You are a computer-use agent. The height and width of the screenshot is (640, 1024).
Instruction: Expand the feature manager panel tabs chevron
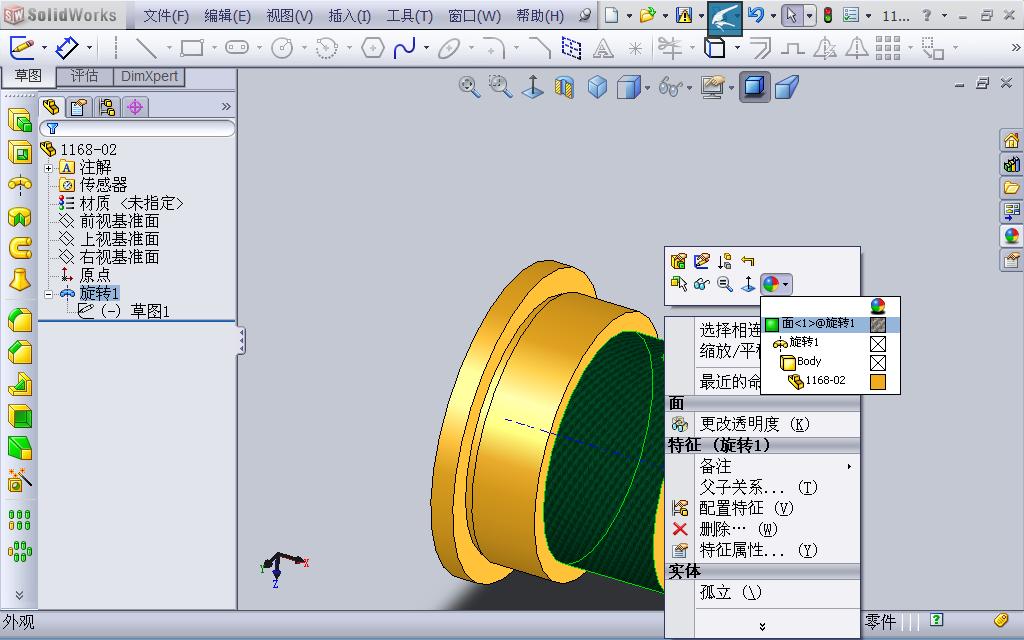[x=226, y=106]
